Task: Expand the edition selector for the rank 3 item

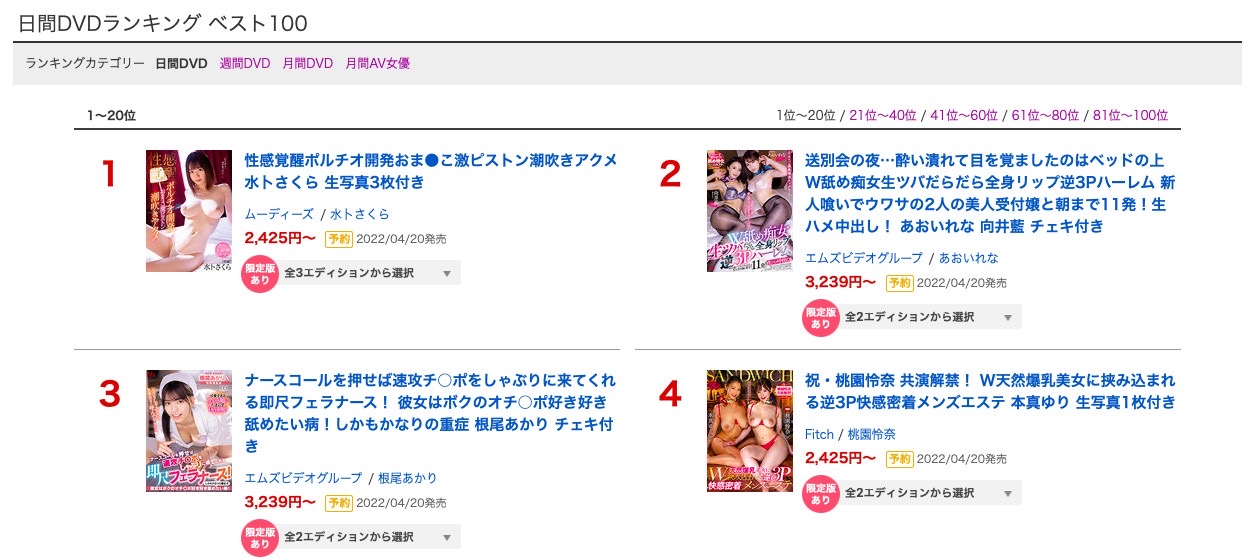Action: pyautogui.click(x=369, y=537)
